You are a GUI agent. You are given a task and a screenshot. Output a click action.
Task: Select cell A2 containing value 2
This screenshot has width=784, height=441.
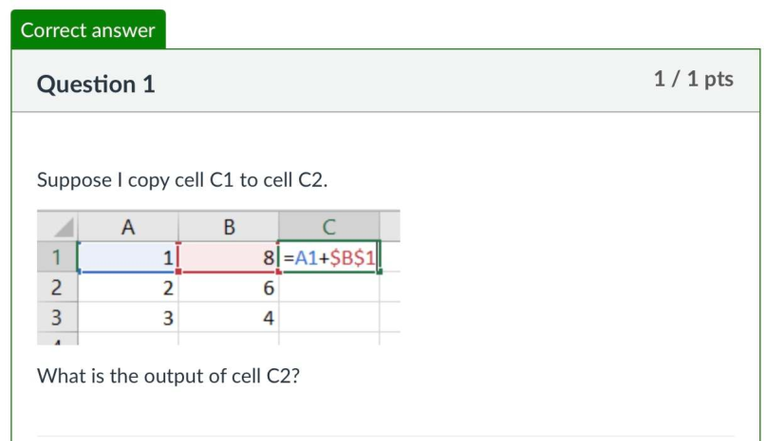click(128, 288)
